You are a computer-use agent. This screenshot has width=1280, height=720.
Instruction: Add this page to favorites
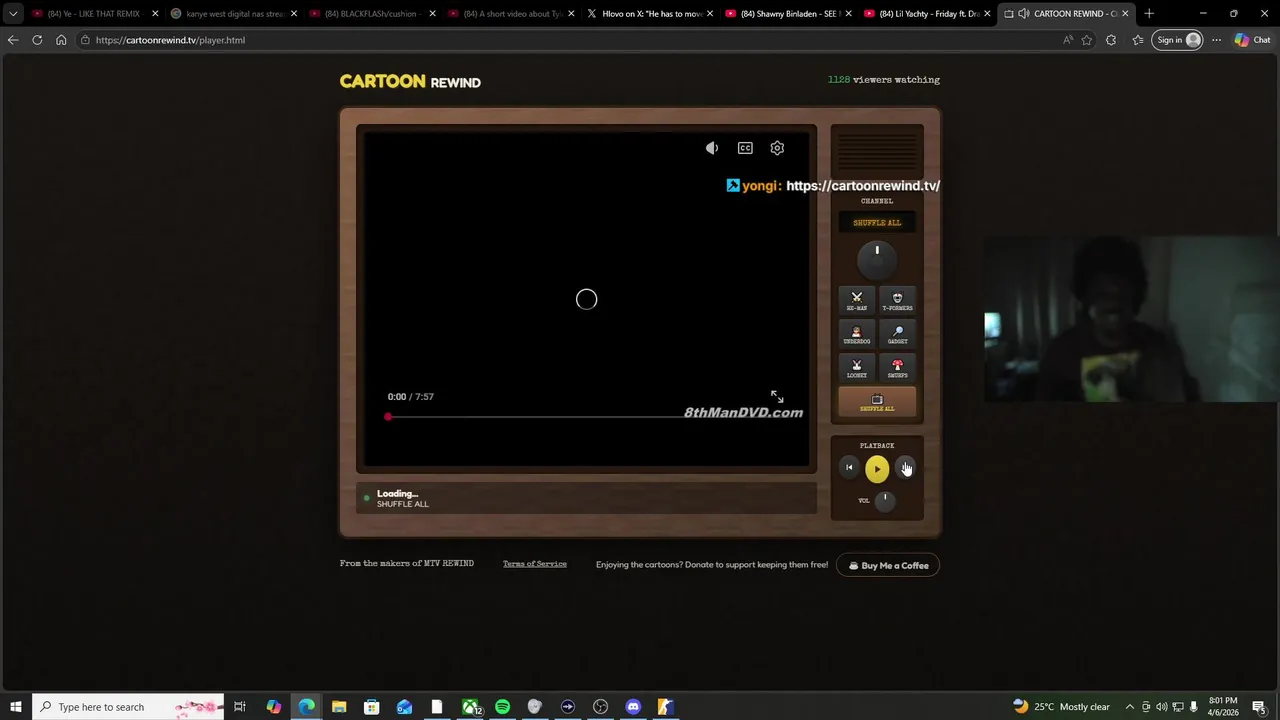click(1087, 40)
